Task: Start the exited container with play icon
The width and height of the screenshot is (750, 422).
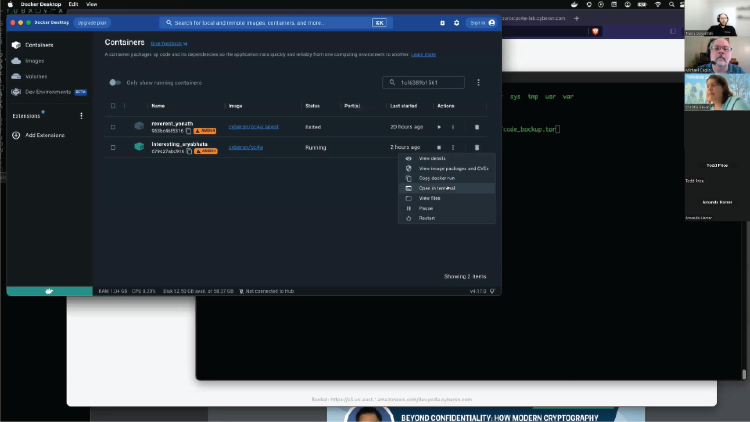Action: point(439,127)
